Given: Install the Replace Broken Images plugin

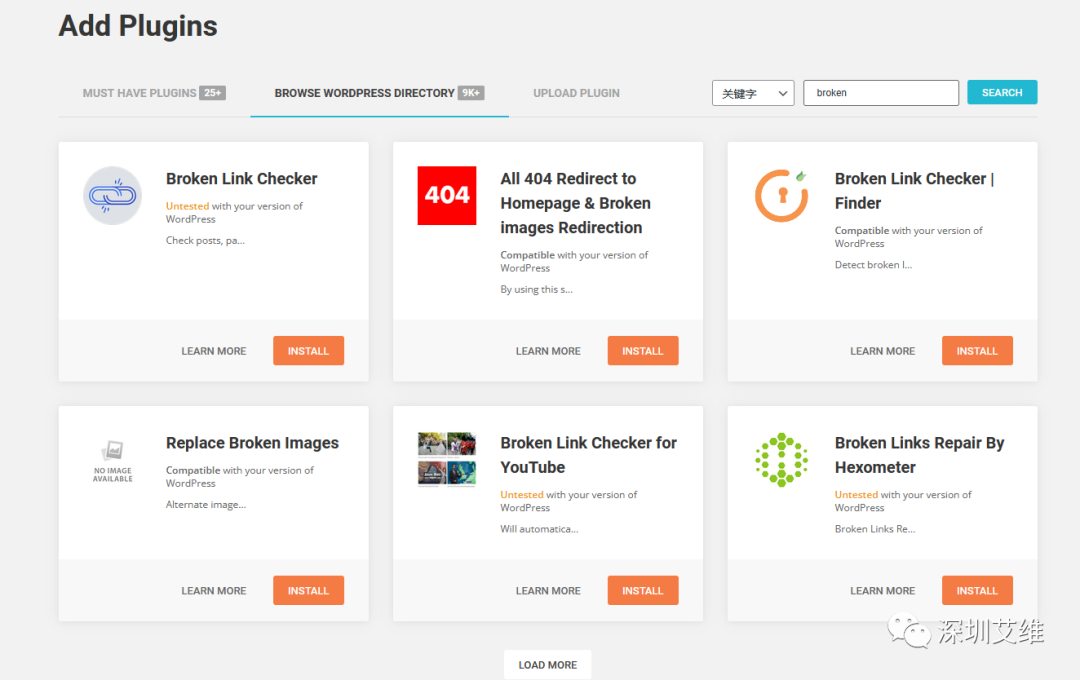Looking at the screenshot, I should click(x=309, y=590).
